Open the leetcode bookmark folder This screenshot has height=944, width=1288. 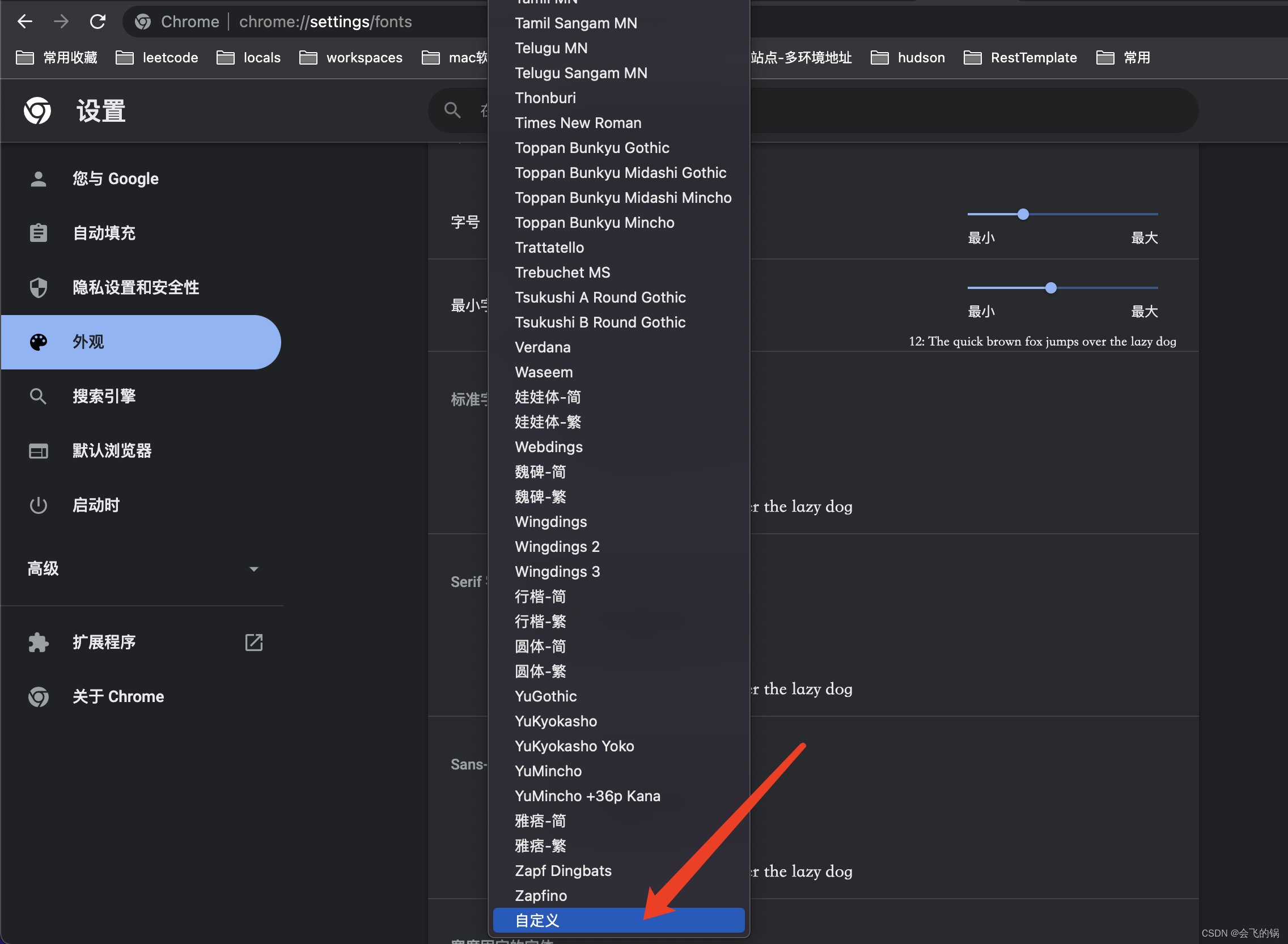point(157,58)
